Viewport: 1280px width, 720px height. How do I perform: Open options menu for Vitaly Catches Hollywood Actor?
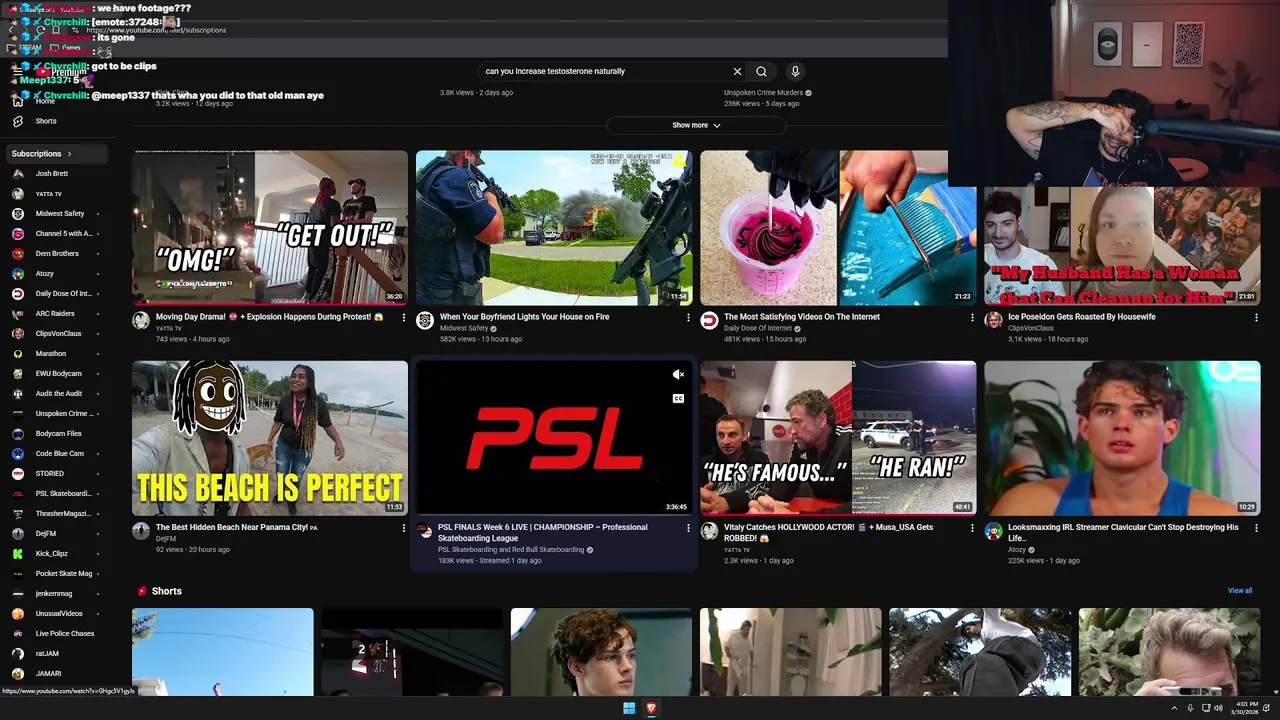(x=972, y=528)
